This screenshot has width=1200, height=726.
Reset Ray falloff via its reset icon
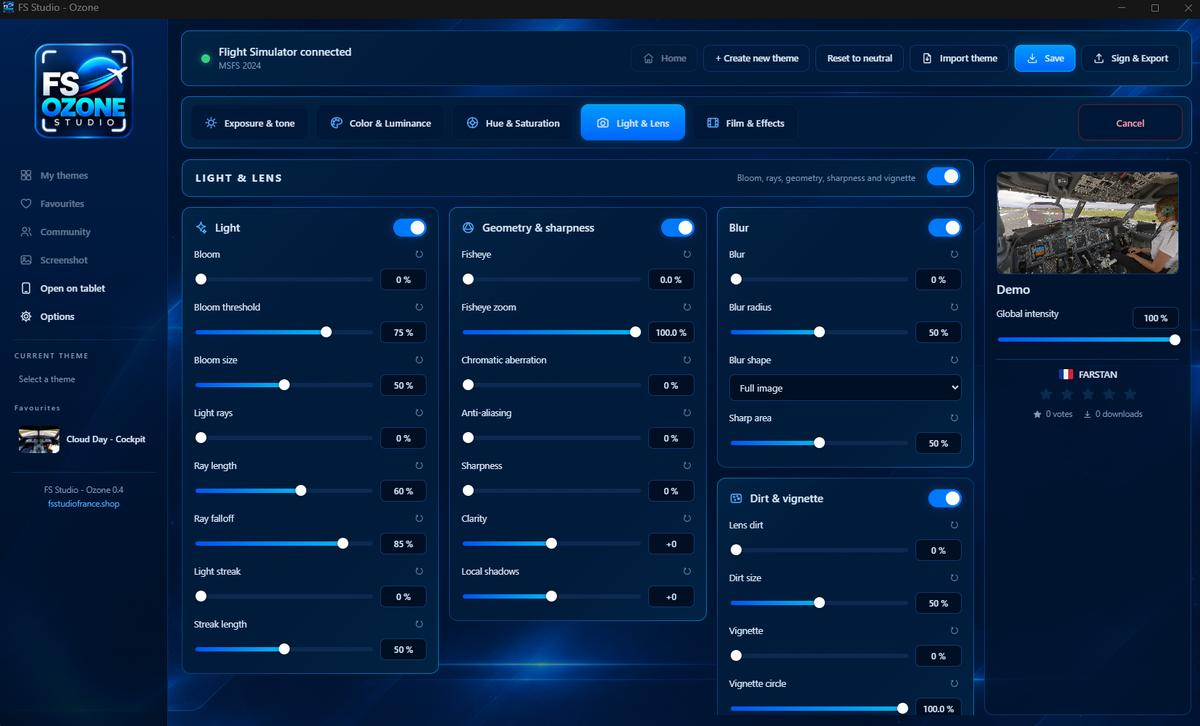point(418,519)
